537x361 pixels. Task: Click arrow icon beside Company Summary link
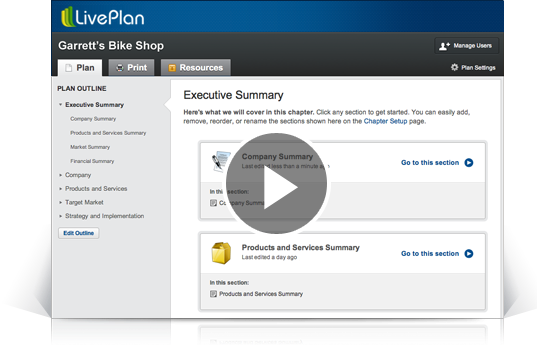coord(469,163)
